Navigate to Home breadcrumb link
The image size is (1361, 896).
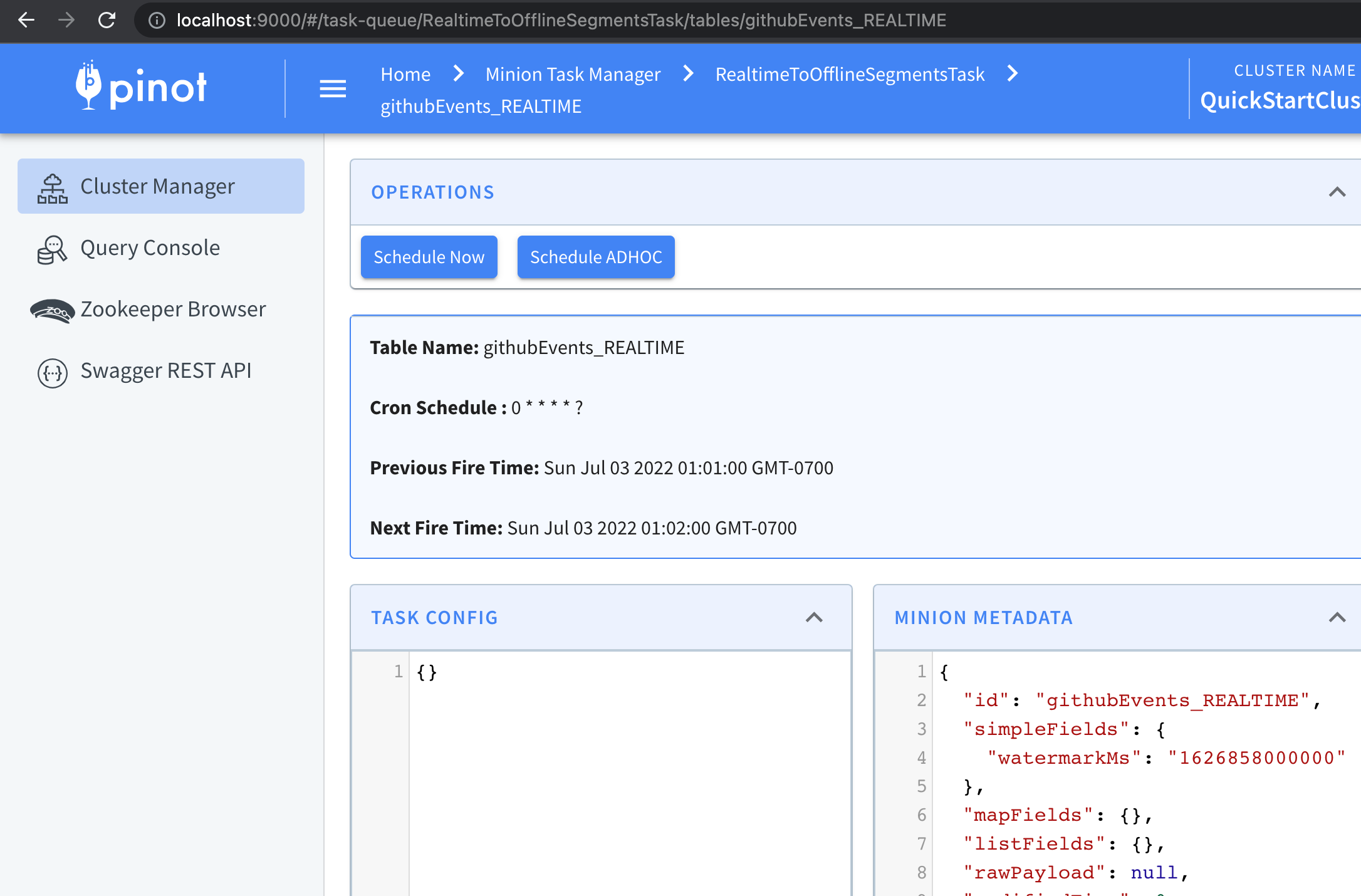point(405,74)
